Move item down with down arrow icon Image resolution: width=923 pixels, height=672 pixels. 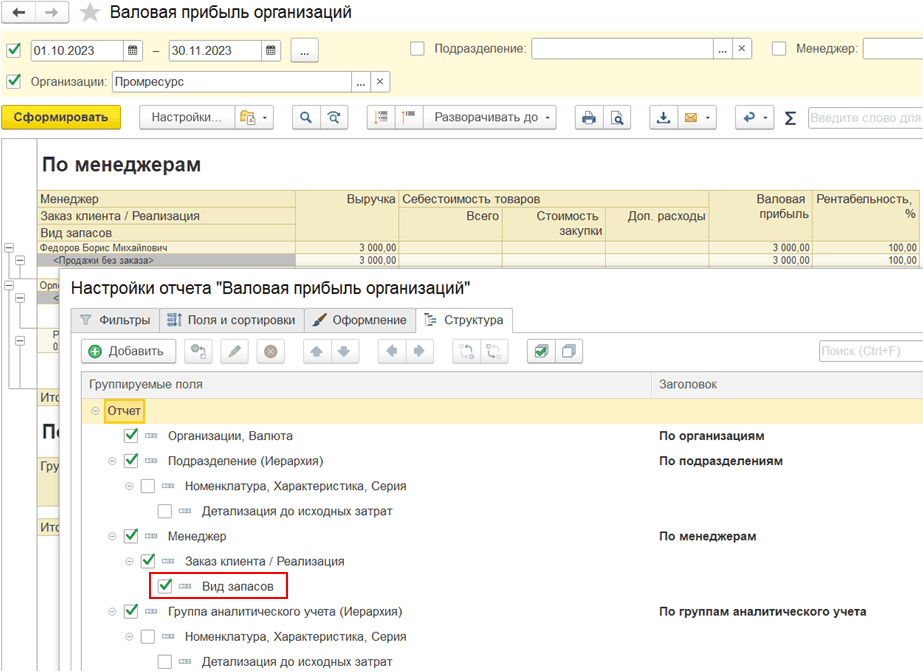[x=344, y=351]
